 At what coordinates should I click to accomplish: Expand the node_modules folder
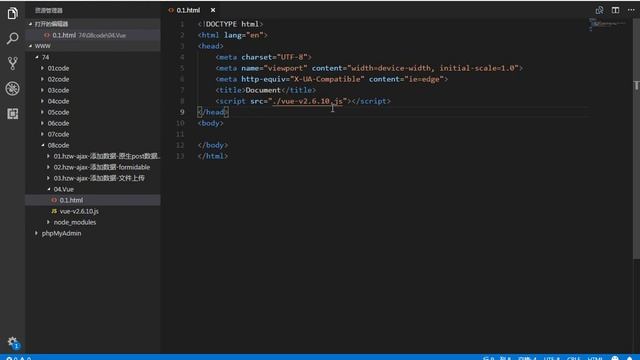49,222
